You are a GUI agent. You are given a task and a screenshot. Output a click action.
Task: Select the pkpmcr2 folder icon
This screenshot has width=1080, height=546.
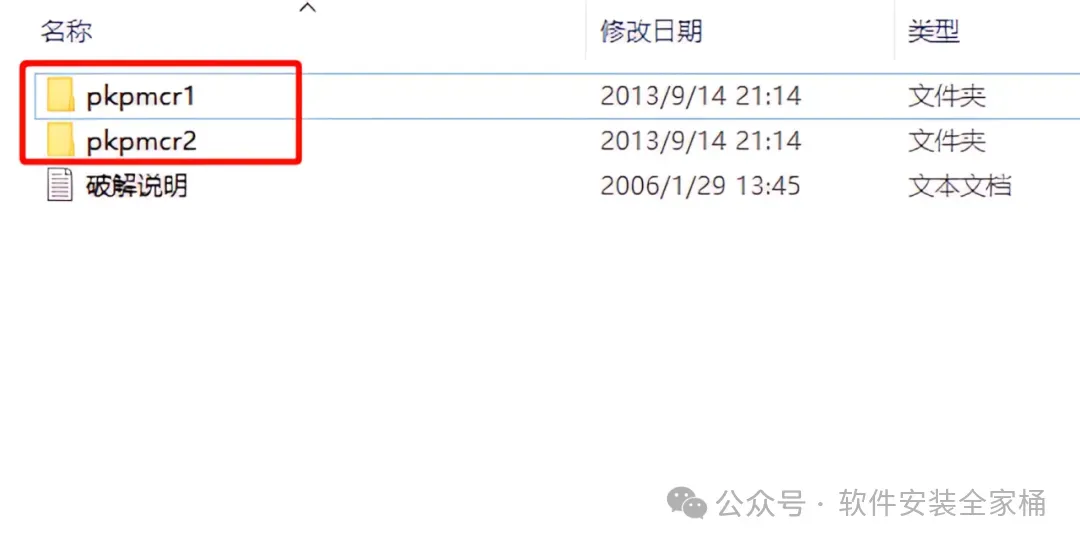[60, 140]
